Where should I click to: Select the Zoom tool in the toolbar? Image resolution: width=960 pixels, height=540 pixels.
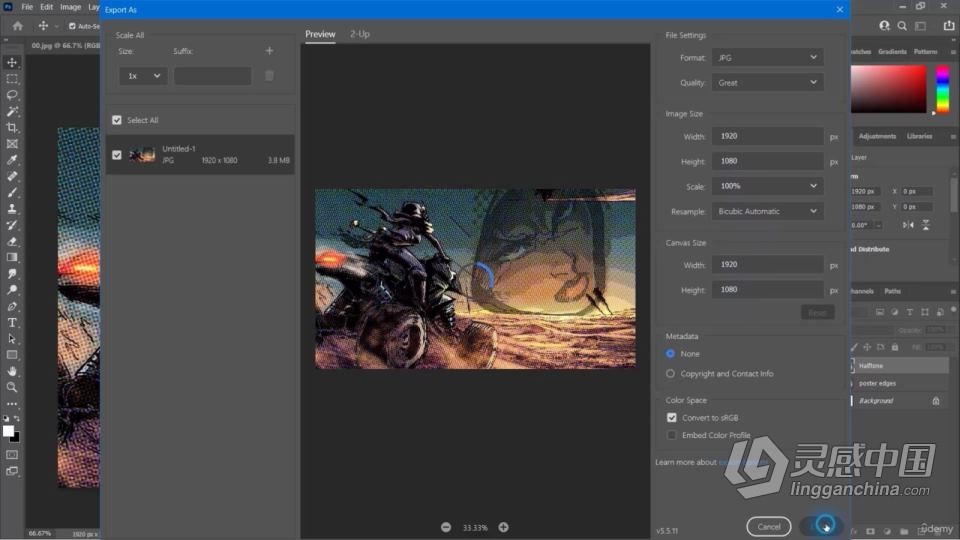(x=12, y=388)
